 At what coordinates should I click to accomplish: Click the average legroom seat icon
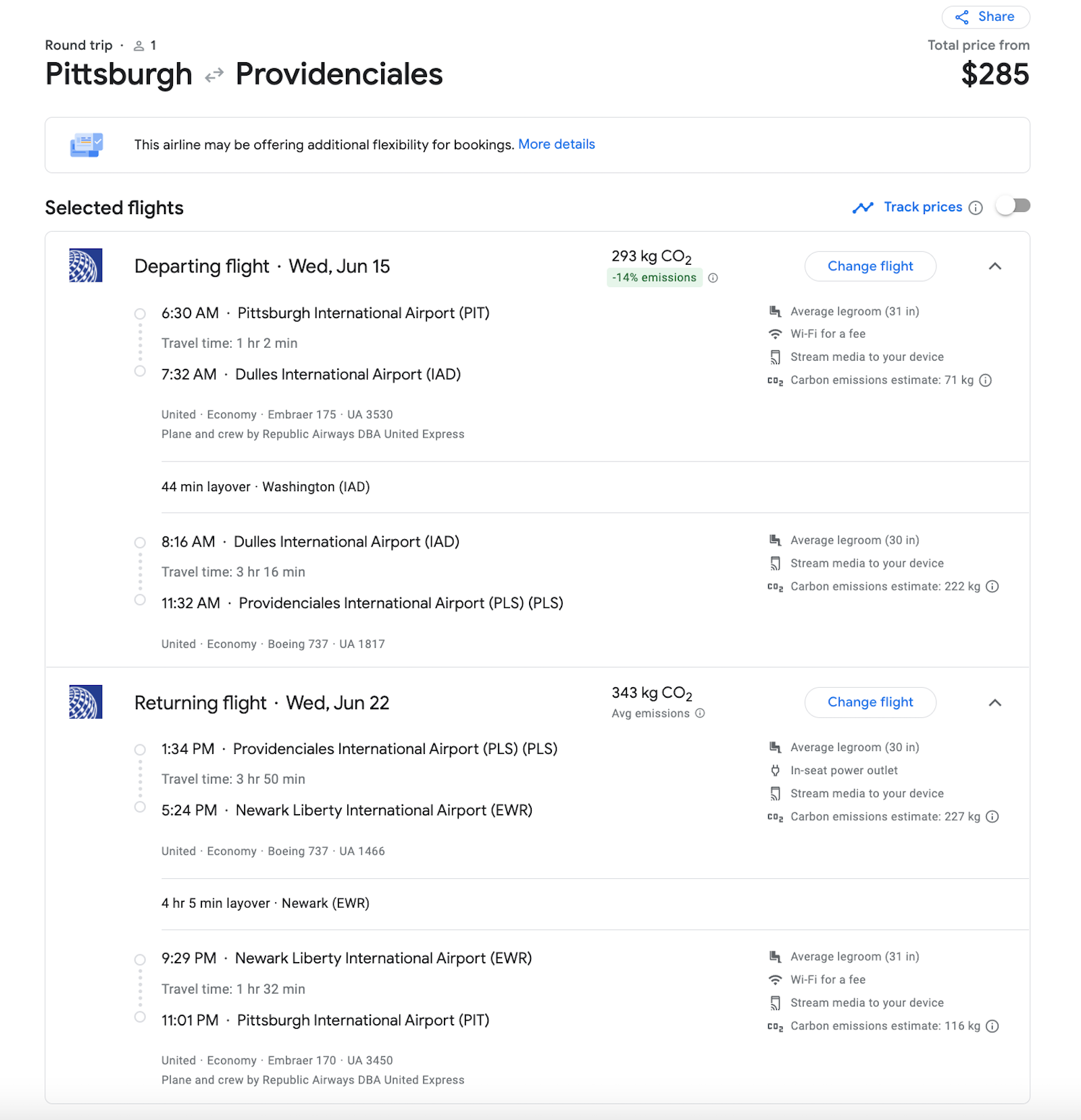pyautogui.click(x=775, y=311)
